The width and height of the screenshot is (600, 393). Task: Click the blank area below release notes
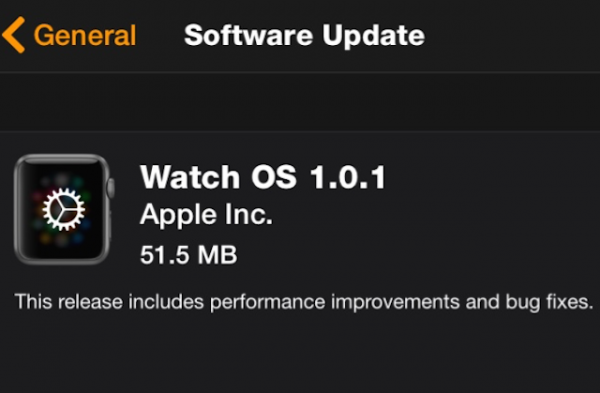(300, 354)
